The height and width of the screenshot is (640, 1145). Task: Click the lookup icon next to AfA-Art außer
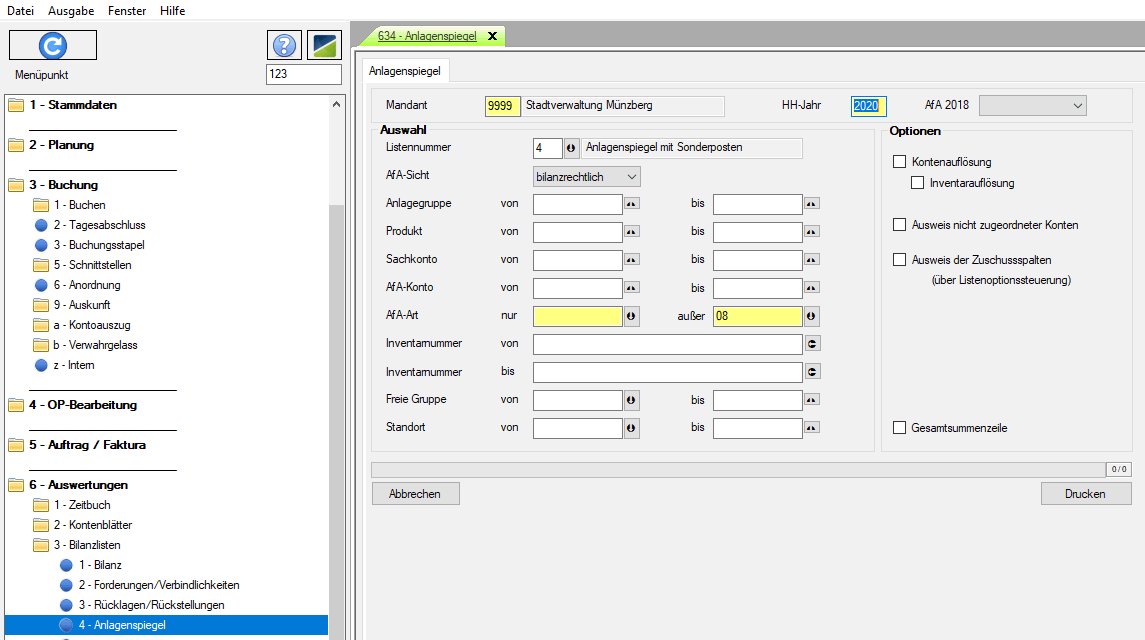[x=811, y=317]
